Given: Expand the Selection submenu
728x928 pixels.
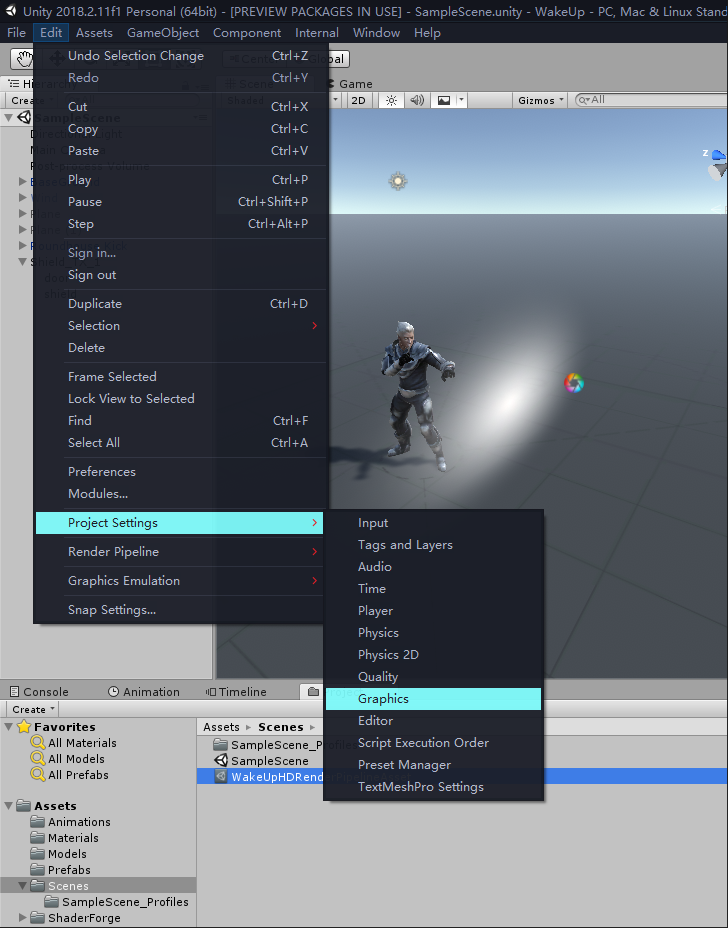Looking at the screenshot, I should pos(179,326).
